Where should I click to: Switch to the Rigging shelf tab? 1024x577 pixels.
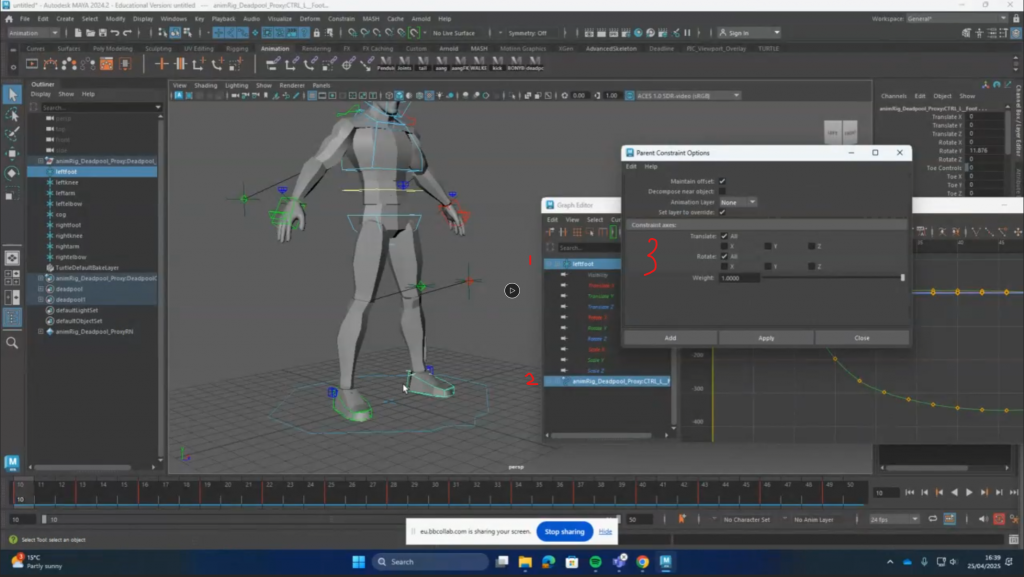point(237,48)
